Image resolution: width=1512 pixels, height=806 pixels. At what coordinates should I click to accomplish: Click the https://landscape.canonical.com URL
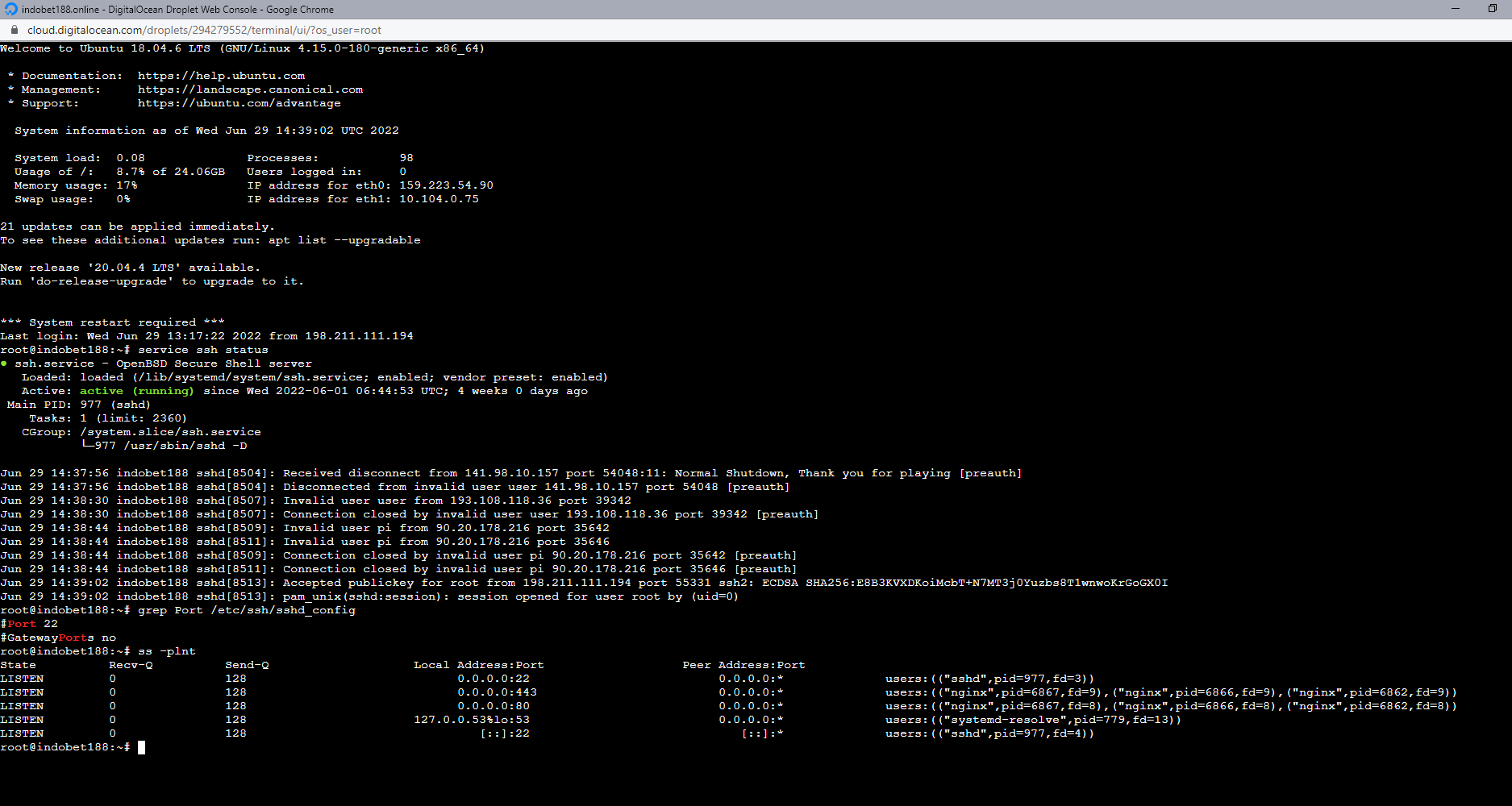pyautogui.click(x=250, y=89)
